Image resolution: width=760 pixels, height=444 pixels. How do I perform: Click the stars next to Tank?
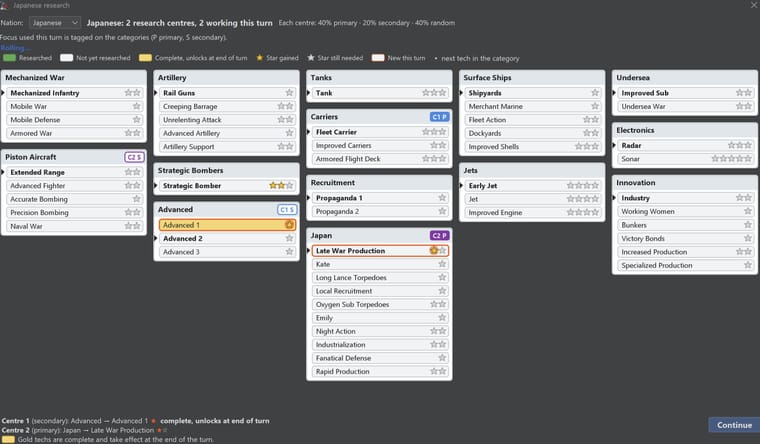tap(434, 93)
